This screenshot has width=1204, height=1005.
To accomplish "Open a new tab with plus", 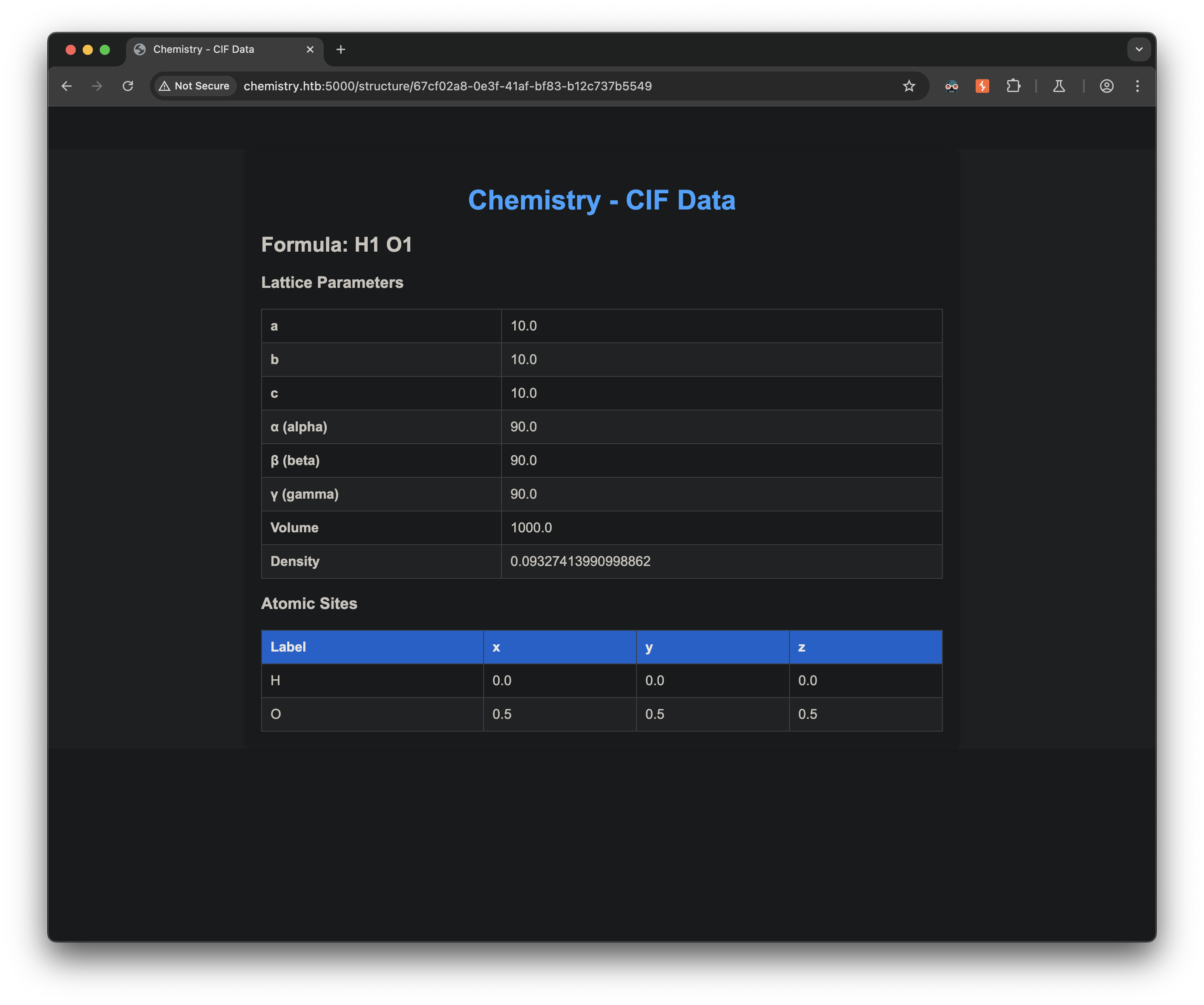I will click(x=340, y=49).
